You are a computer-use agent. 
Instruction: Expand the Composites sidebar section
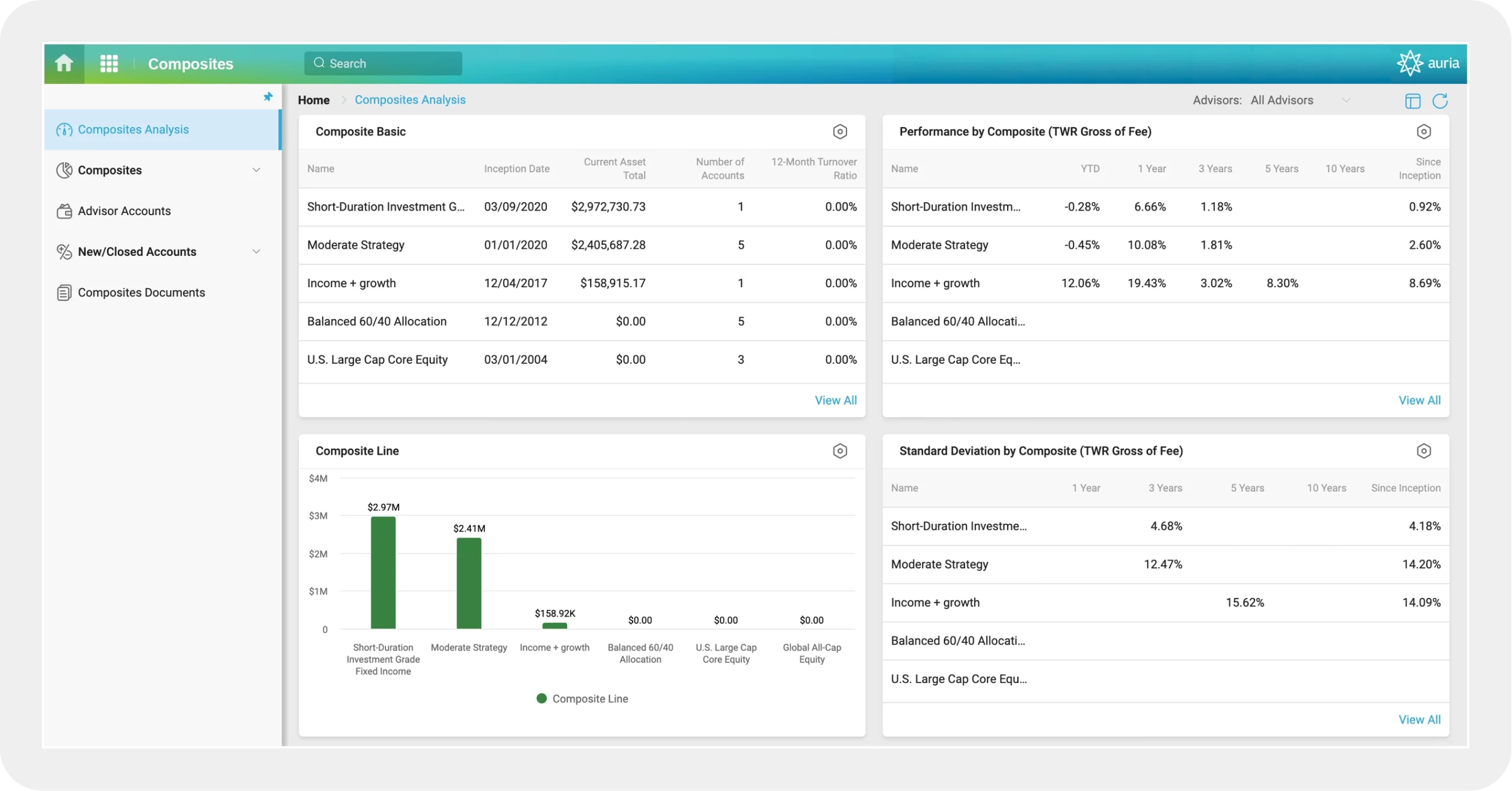click(256, 170)
